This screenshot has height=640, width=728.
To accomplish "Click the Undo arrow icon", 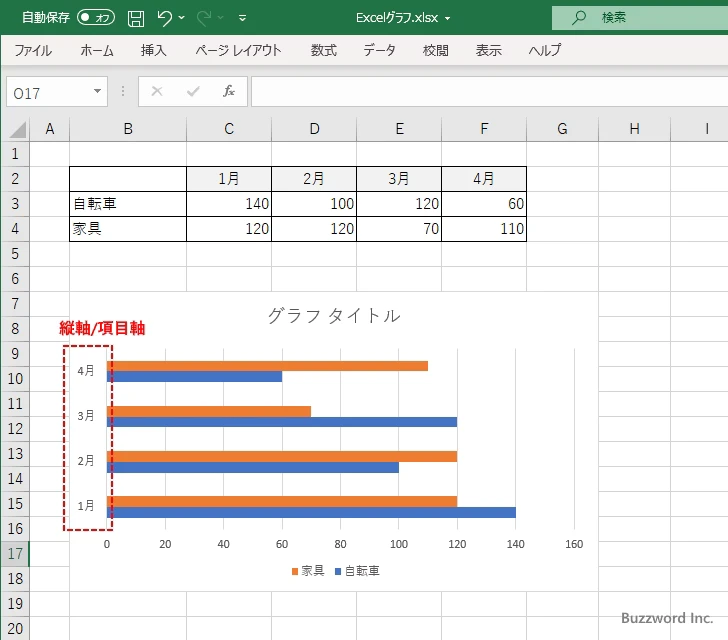I will tap(164, 18).
